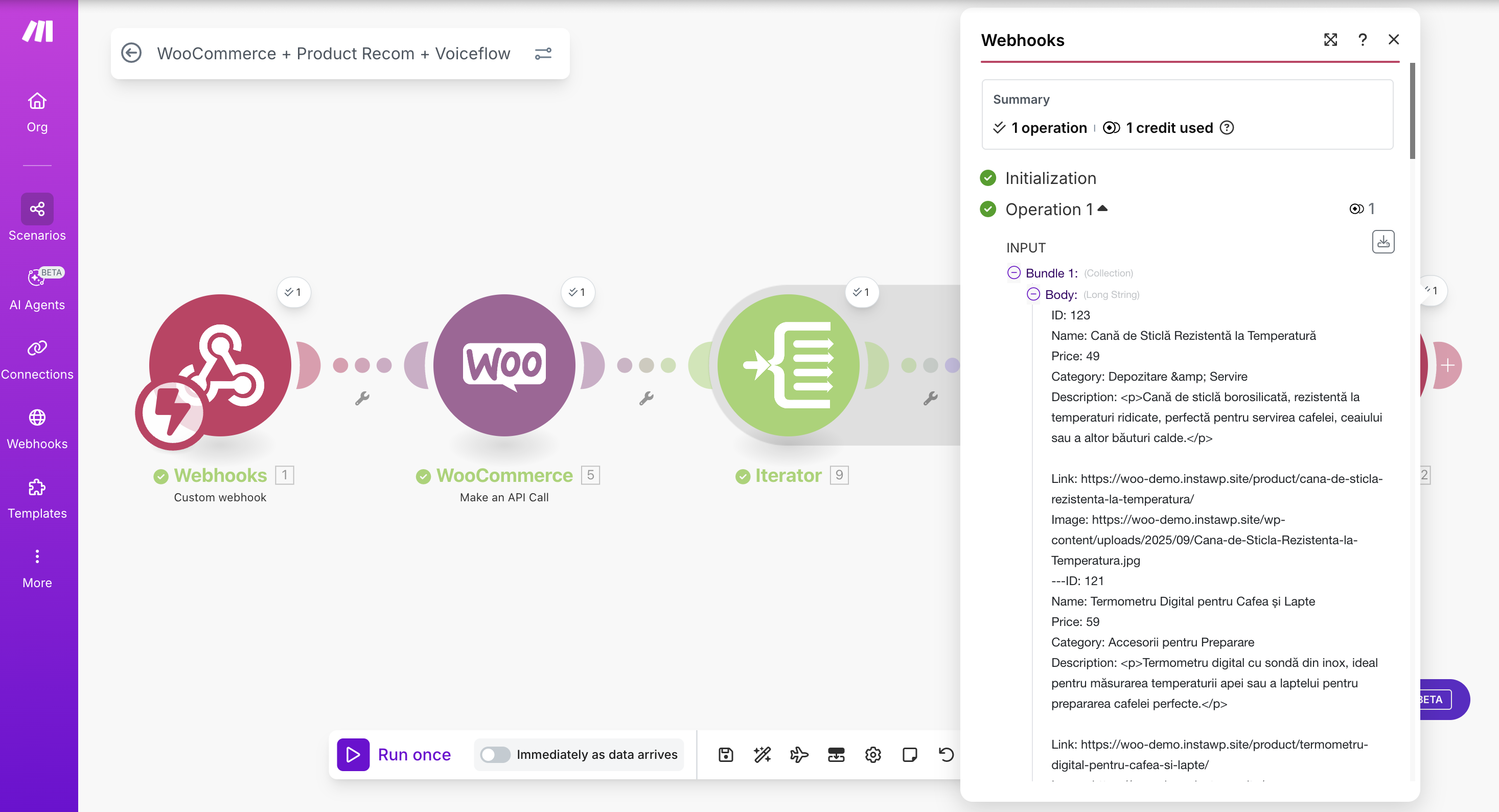Open the More sidebar menu
This screenshot has height=812, width=1499.
pyautogui.click(x=37, y=568)
